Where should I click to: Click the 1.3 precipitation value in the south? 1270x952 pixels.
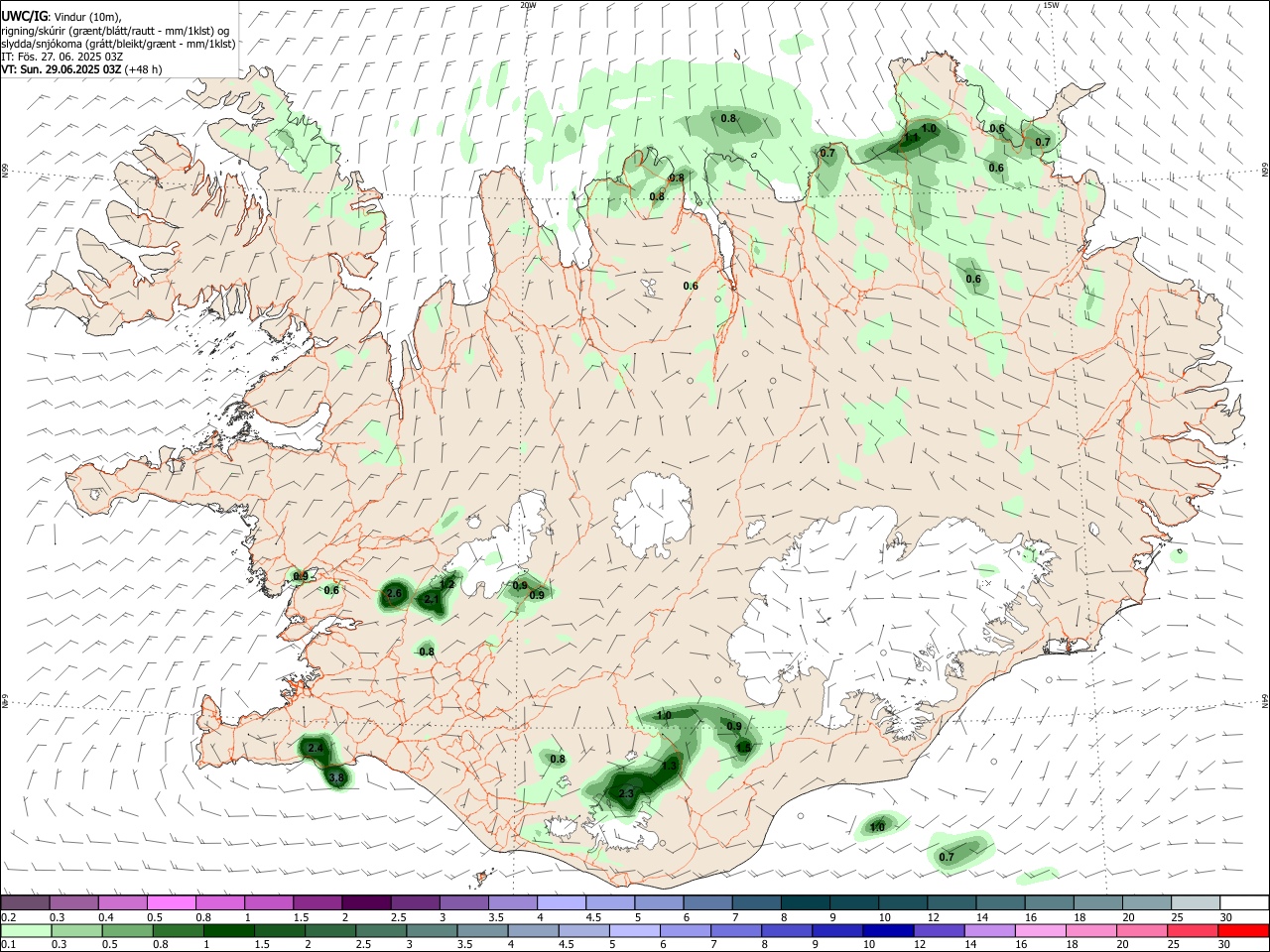click(670, 766)
